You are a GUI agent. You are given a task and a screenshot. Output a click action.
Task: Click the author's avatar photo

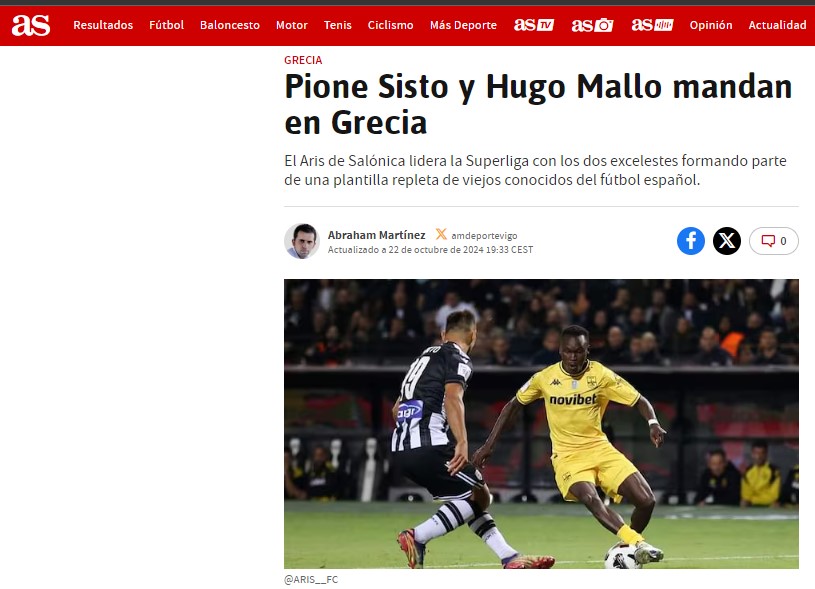click(x=302, y=241)
